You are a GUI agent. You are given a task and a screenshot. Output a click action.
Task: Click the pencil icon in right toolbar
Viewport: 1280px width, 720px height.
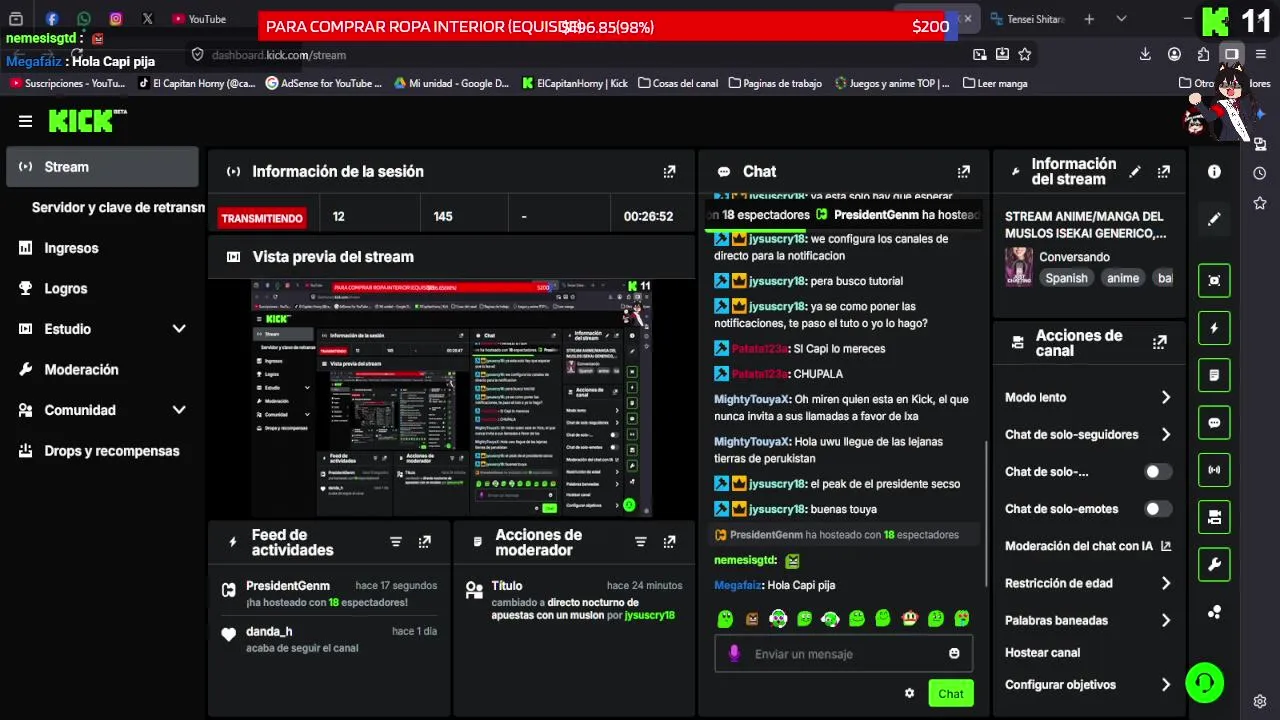point(1214,219)
